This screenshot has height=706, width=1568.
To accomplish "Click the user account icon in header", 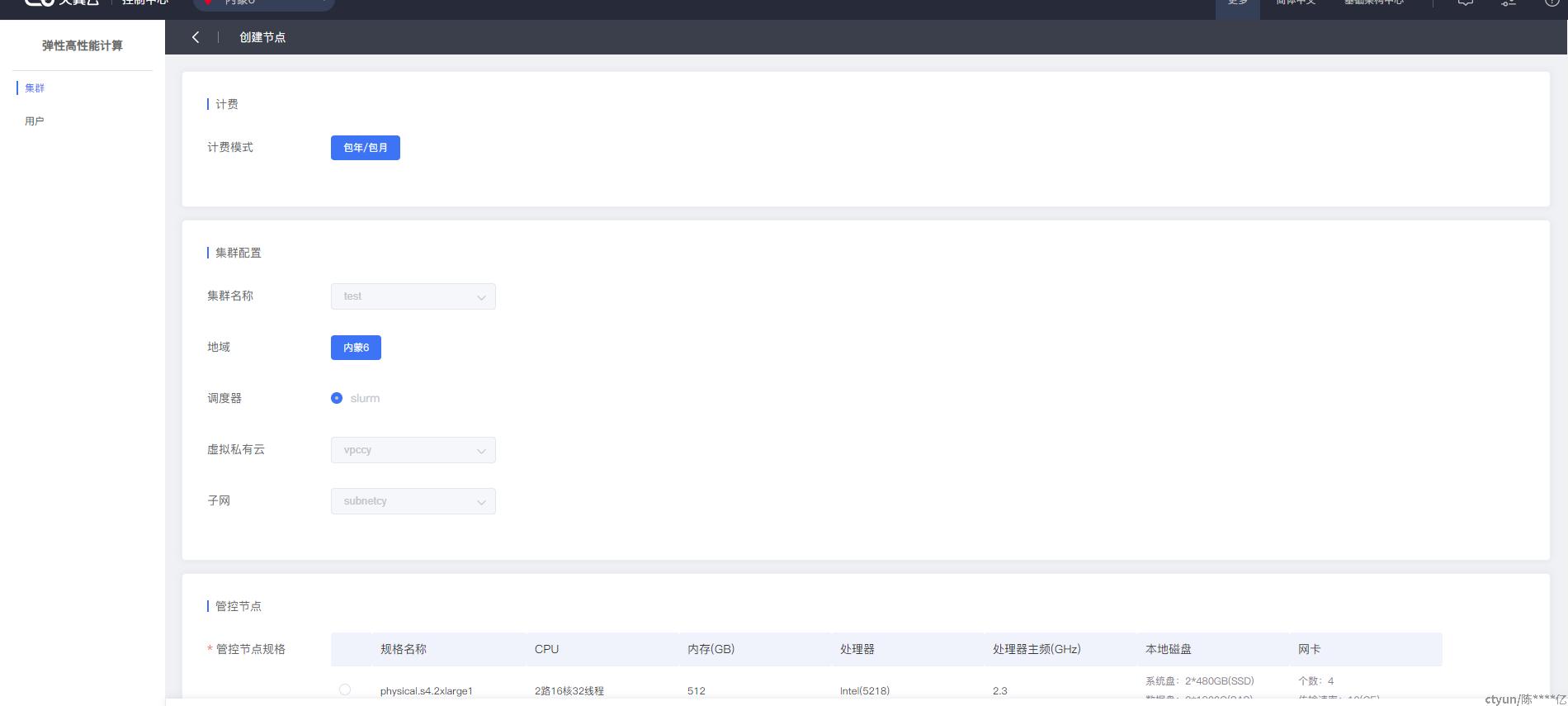I will tap(1509, 3).
